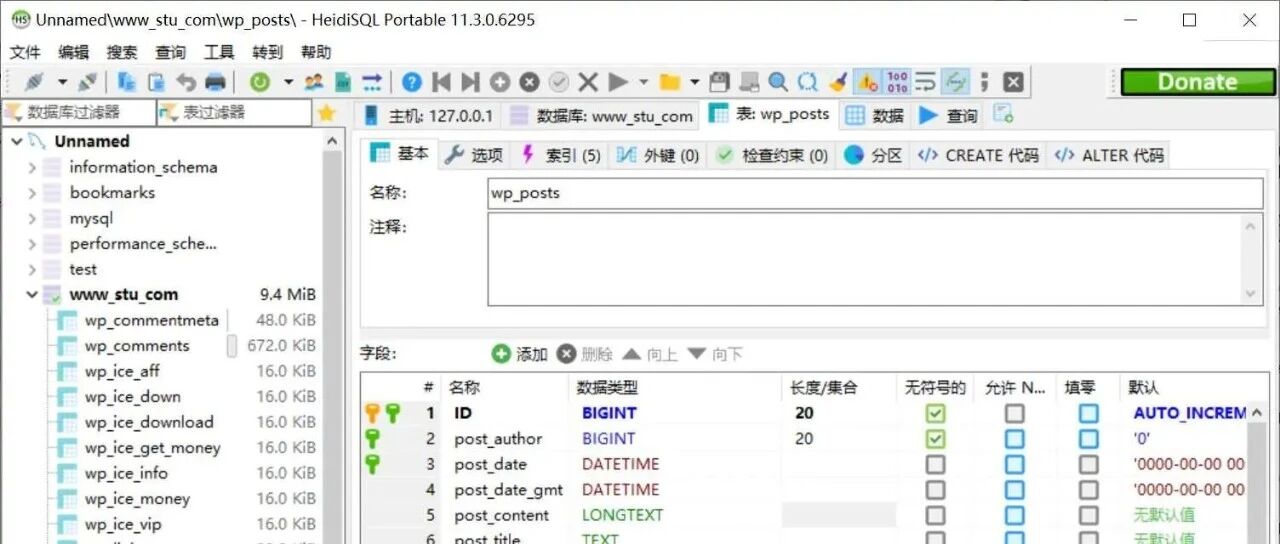Open dropdown arrow next to folder icon
The image size is (1280, 544).
[x=694, y=82]
